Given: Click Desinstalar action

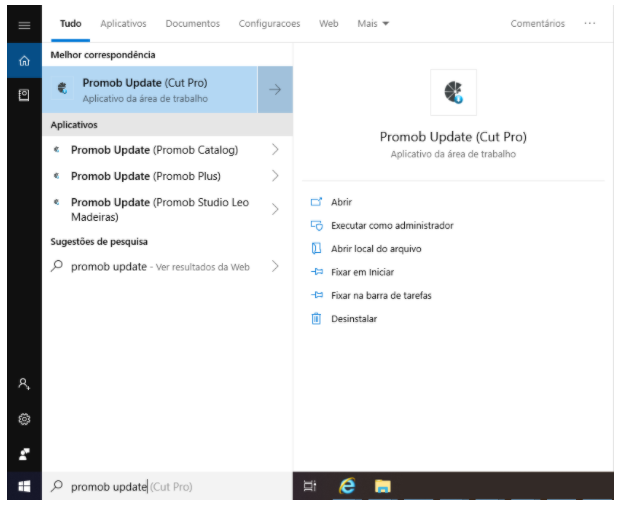Looking at the screenshot, I should point(354,318).
